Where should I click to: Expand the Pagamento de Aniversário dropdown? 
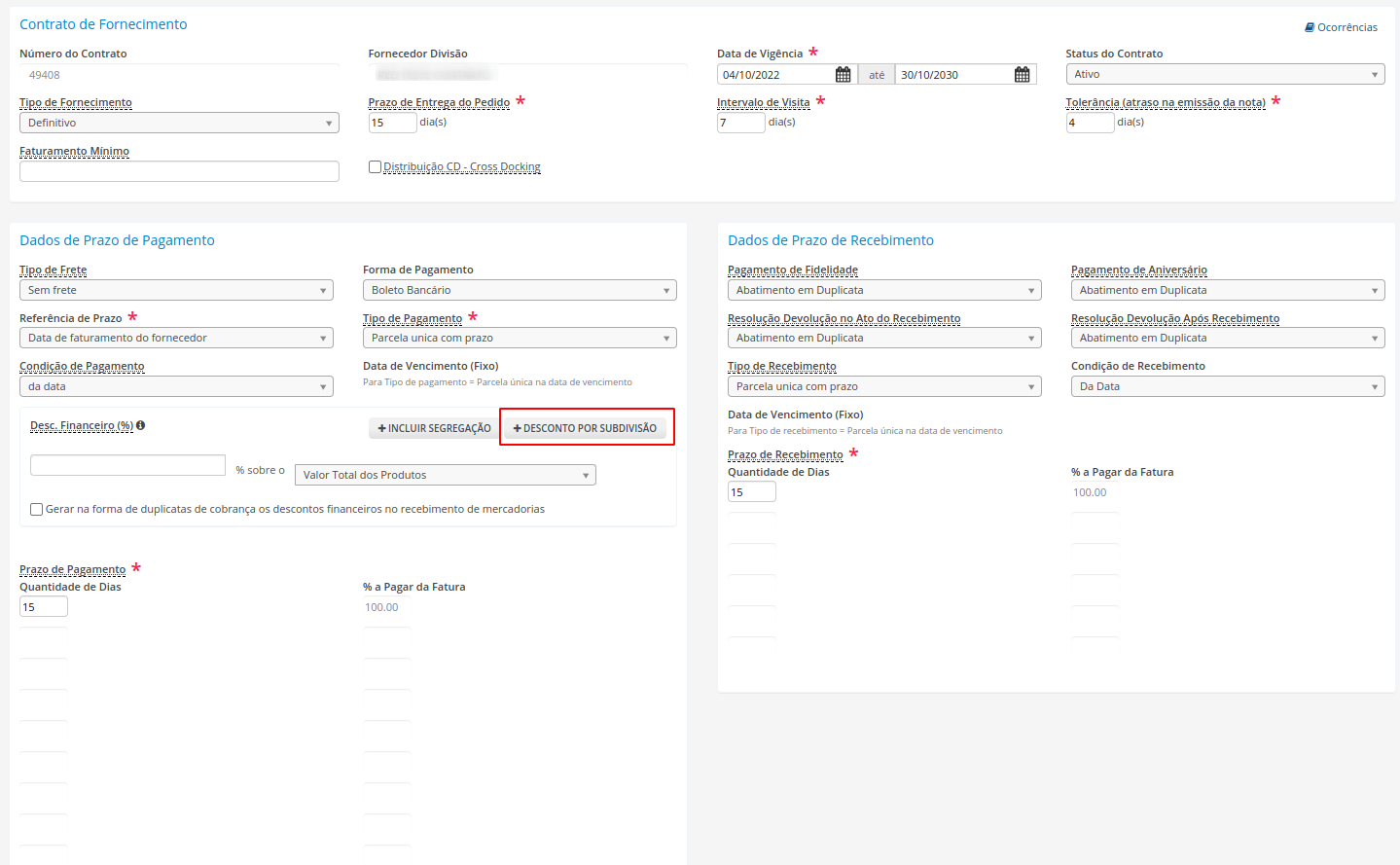tap(1228, 290)
